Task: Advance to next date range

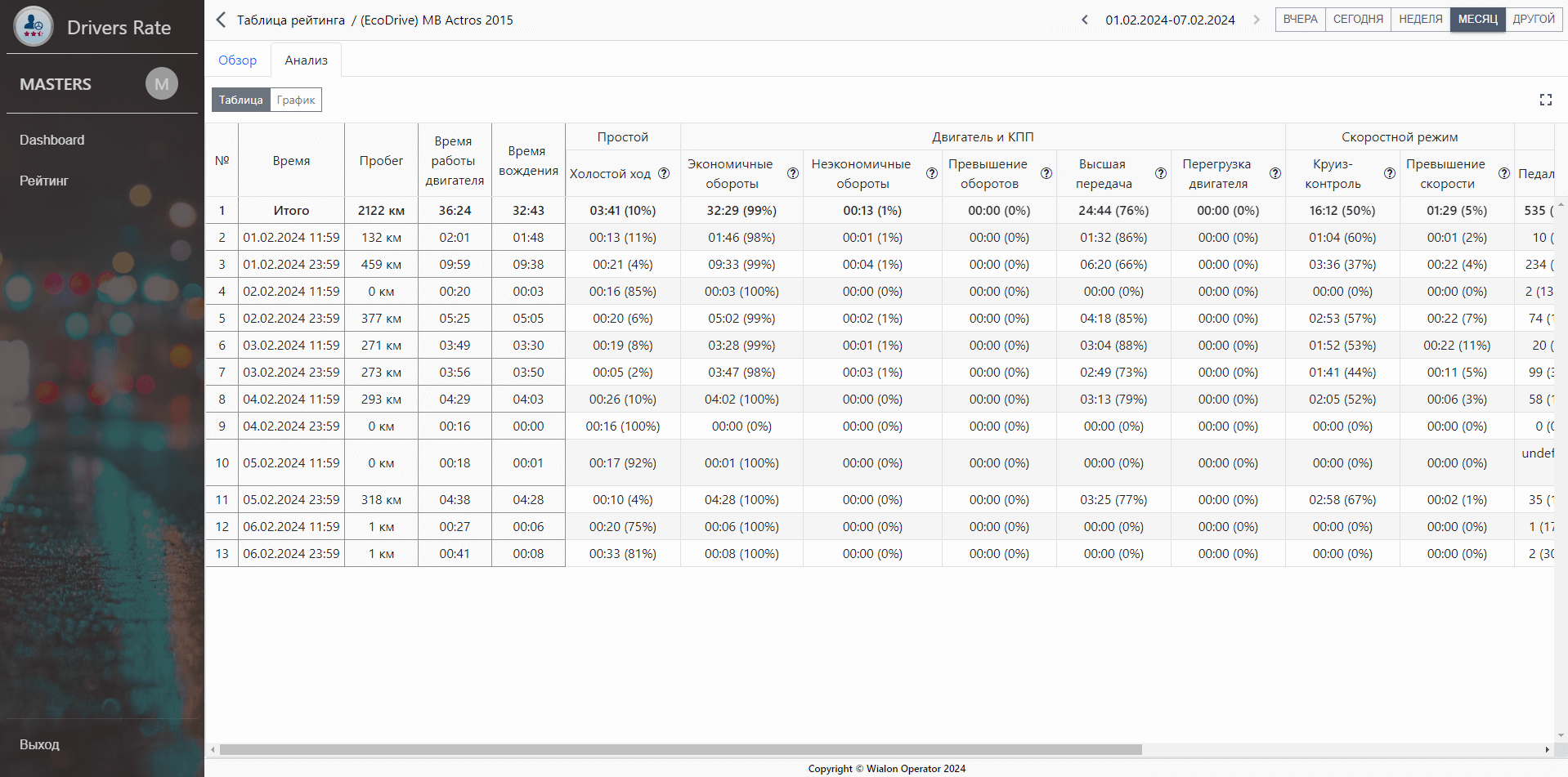Action: click(1257, 20)
